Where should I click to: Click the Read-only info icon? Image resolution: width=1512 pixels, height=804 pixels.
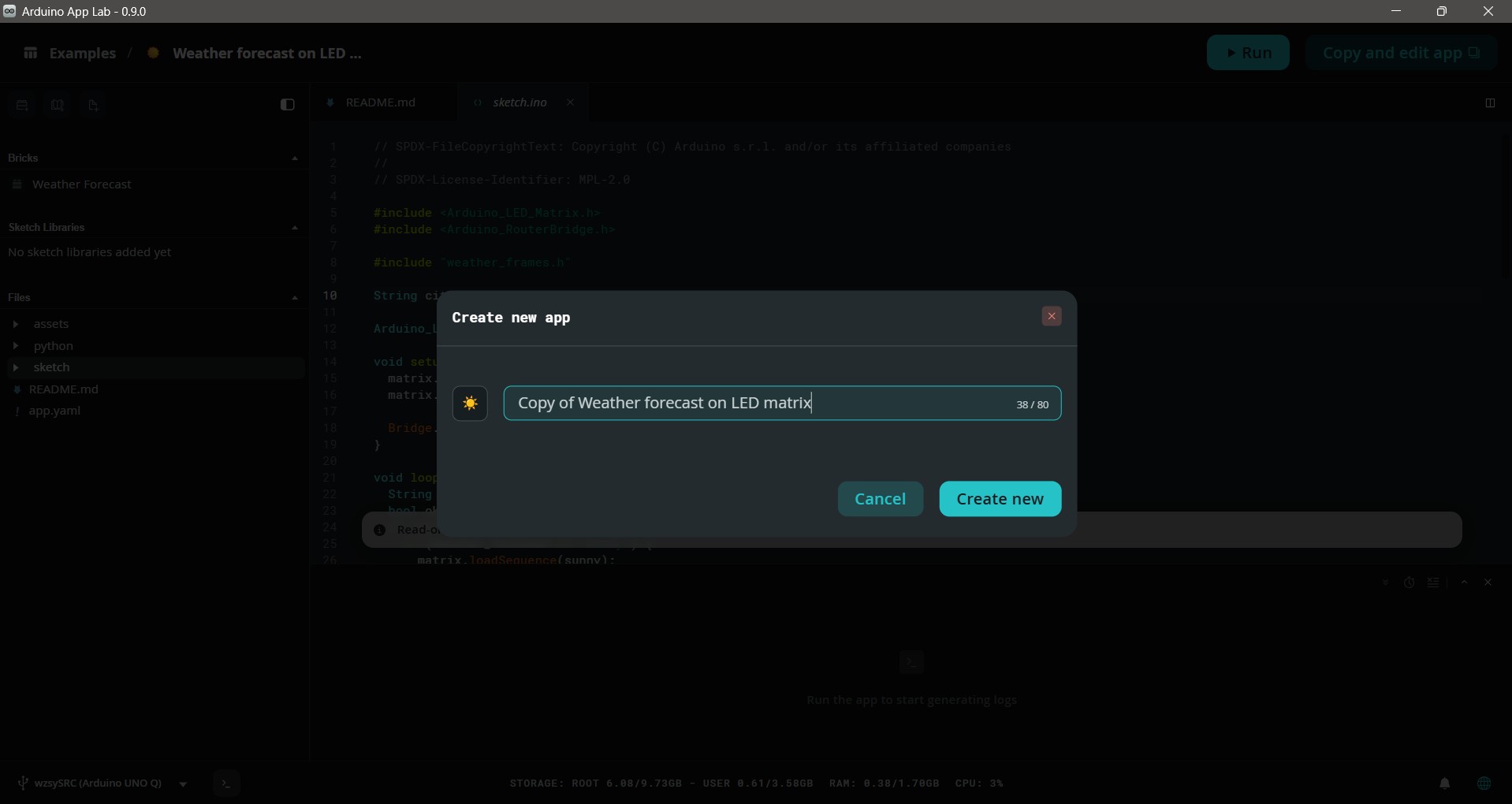pyautogui.click(x=379, y=530)
